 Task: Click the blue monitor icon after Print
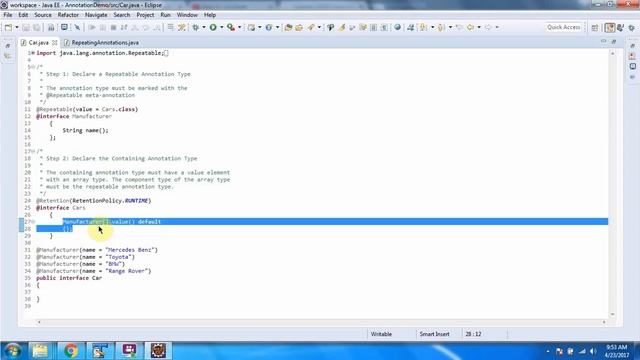tap(64, 27)
